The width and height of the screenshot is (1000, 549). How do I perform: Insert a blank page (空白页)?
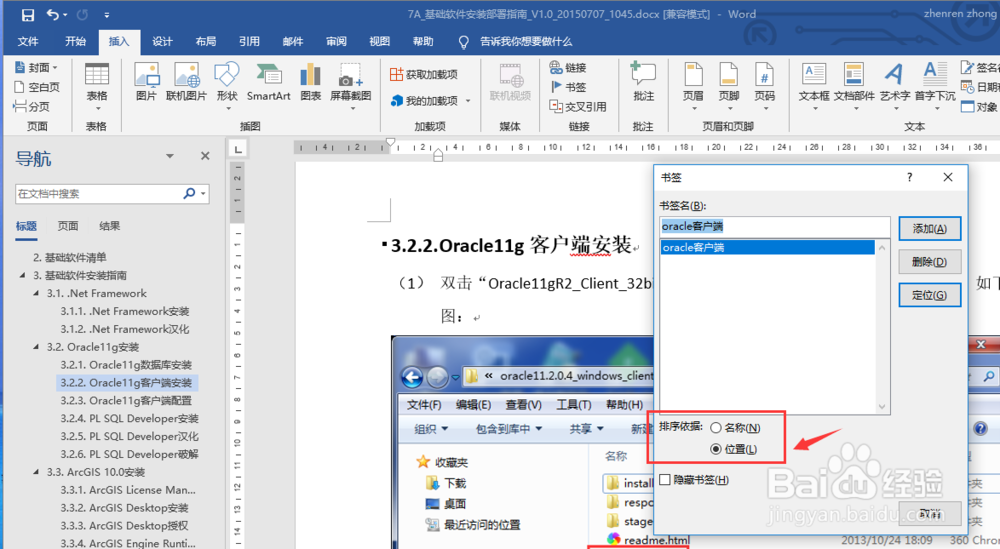[36, 87]
